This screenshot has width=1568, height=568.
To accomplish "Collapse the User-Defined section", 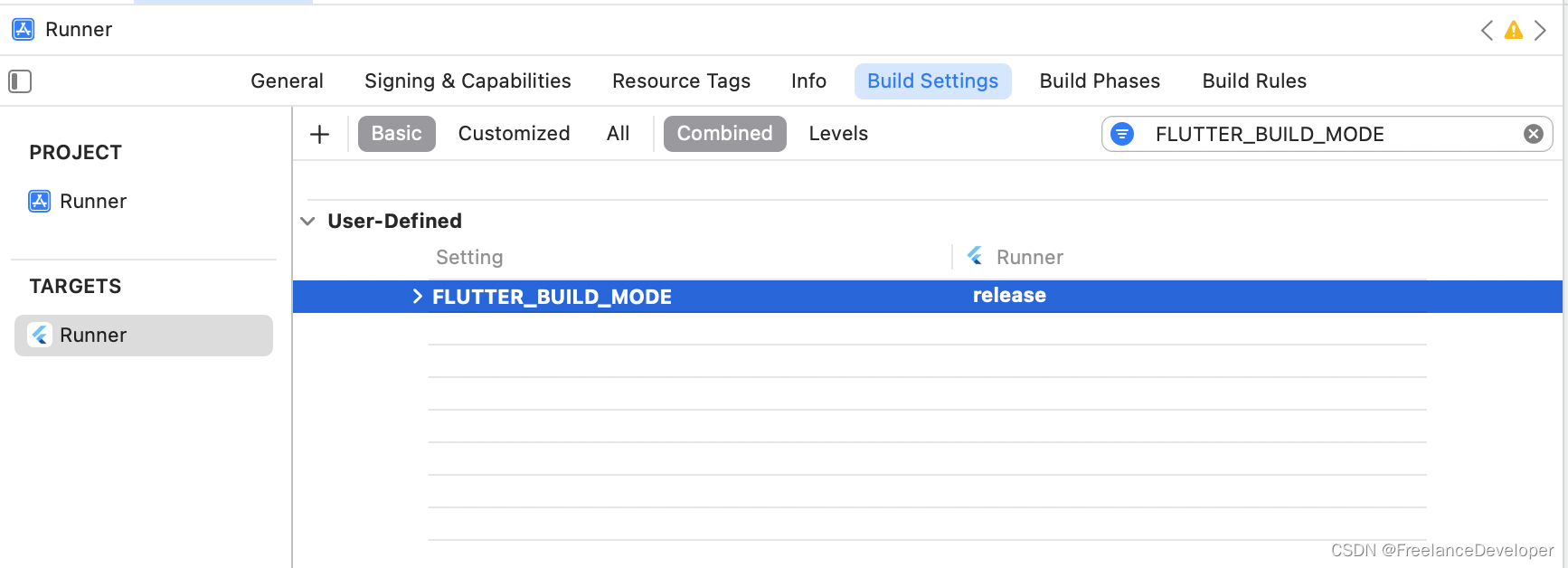I will pyautogui.click(x=307, y=221).
